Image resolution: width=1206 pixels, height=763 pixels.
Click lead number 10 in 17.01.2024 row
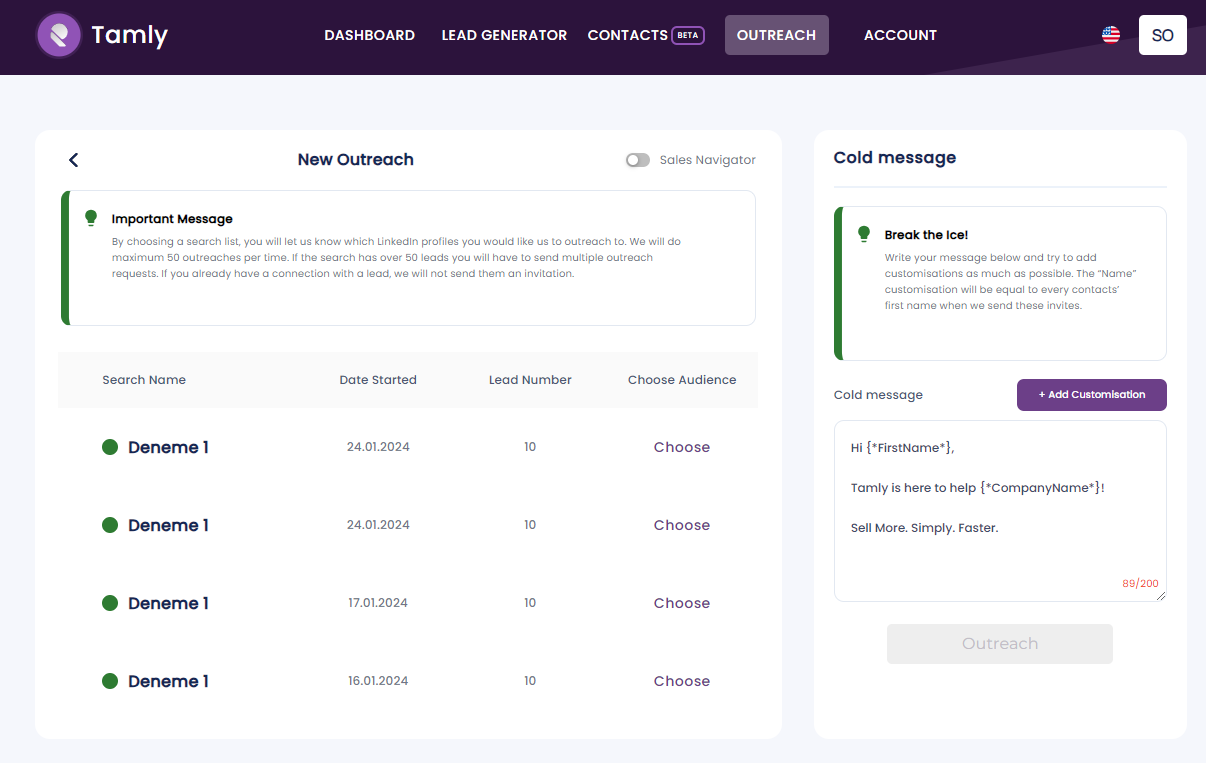click(530, 603)
